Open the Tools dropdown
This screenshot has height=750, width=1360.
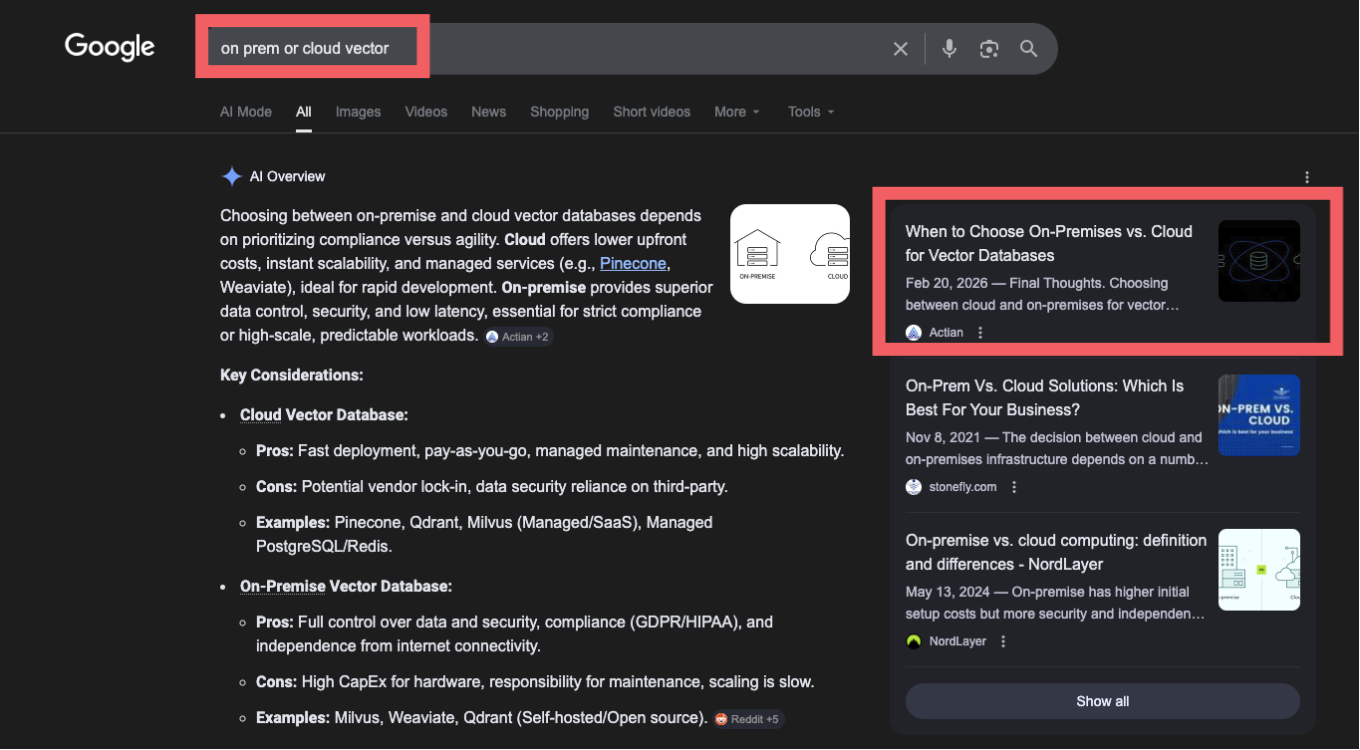point(811,112)
